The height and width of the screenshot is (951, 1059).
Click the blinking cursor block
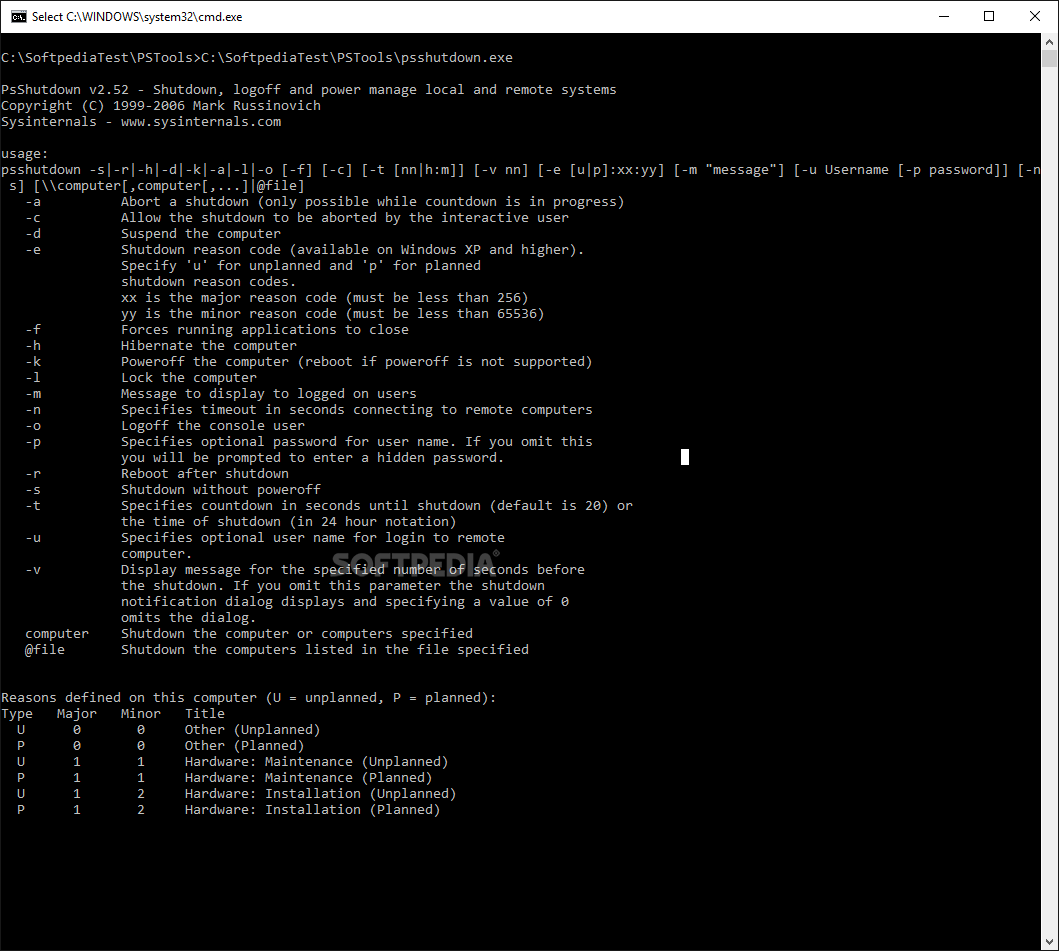coord(685,457)
